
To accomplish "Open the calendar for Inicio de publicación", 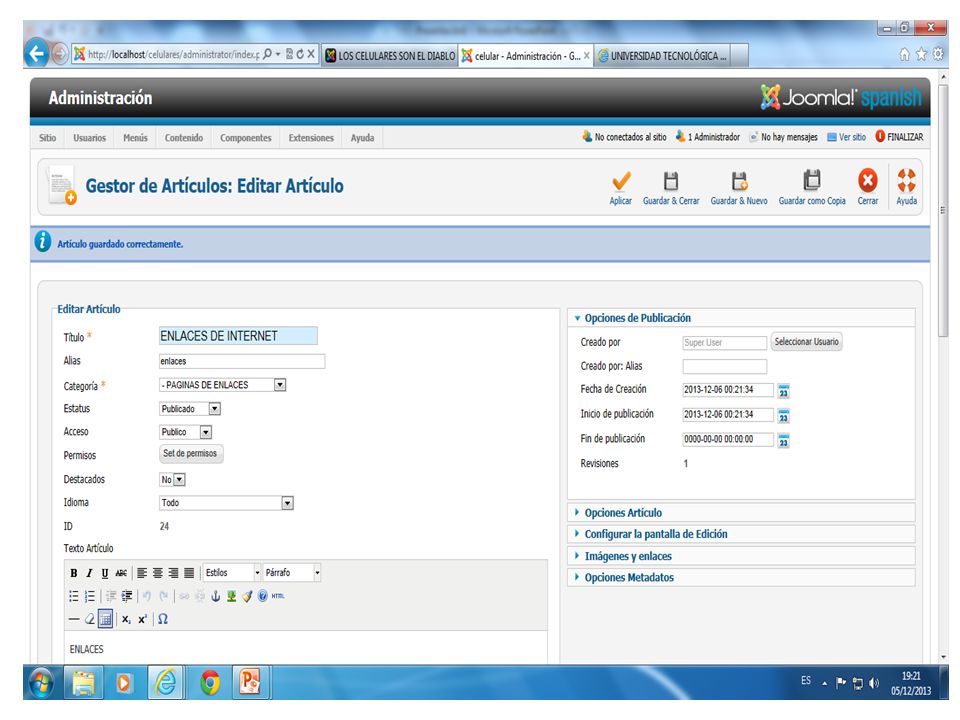I will 784,416.
